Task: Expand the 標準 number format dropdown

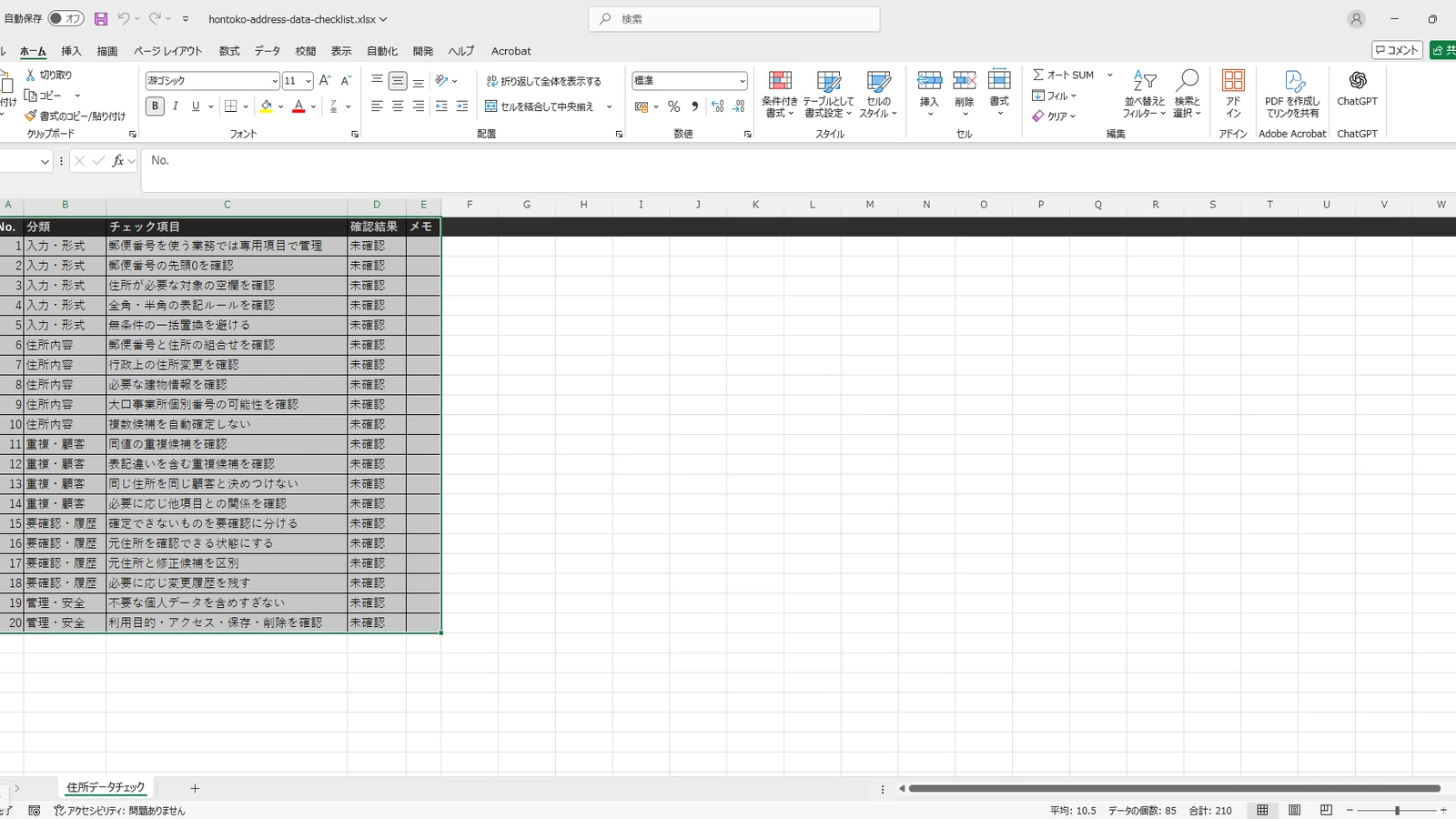Action: click(743, 81)
